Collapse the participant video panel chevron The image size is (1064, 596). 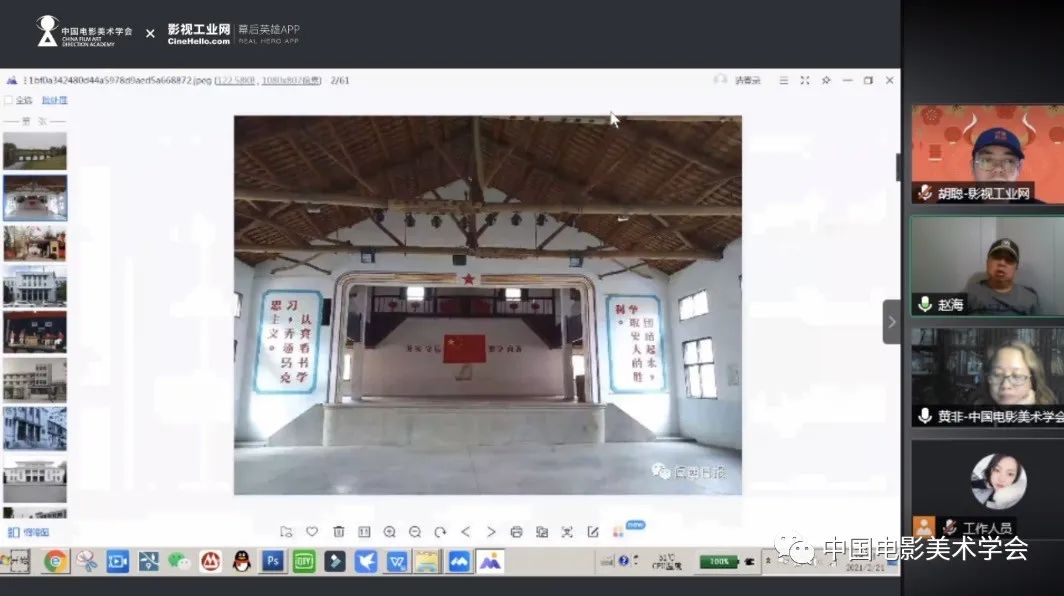point(891,322)
